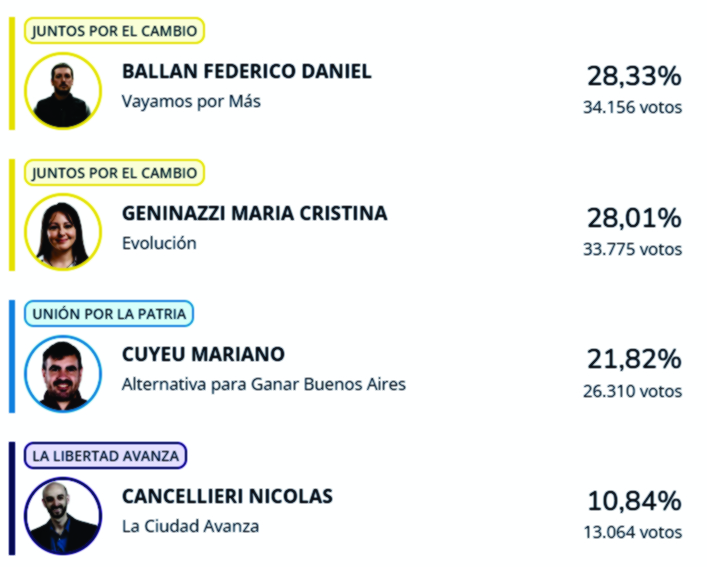Open Geninazzi Maria Cristina's portrait thumbnail
Viewport: 707px width, 567px height.
click(63, 232)
